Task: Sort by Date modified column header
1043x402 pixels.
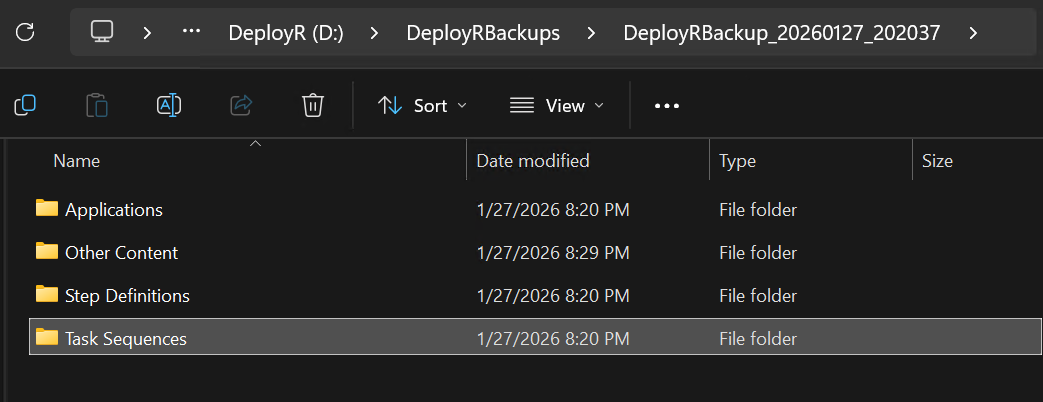Action: coord(532,161)
